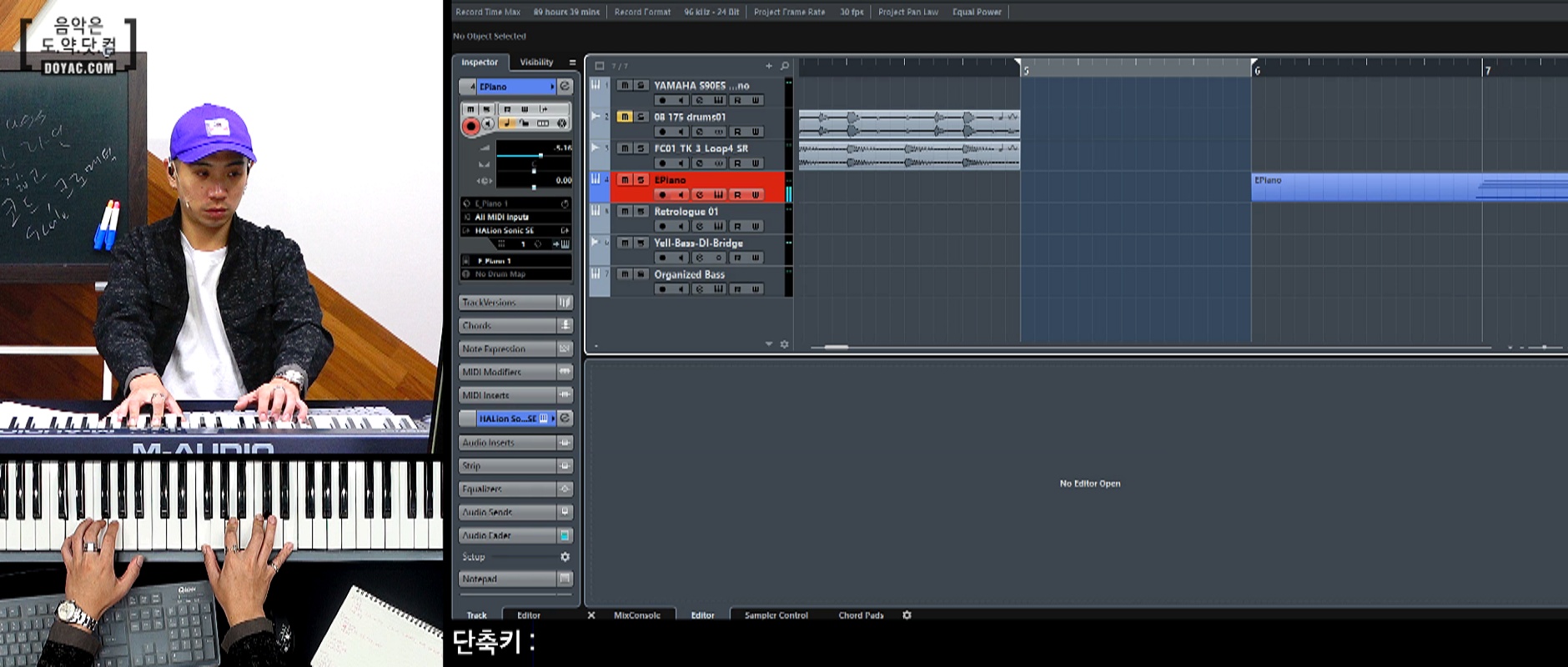
Task: Select the EPiano MIDI part in the timeline
Action: tap(1410, 188)
